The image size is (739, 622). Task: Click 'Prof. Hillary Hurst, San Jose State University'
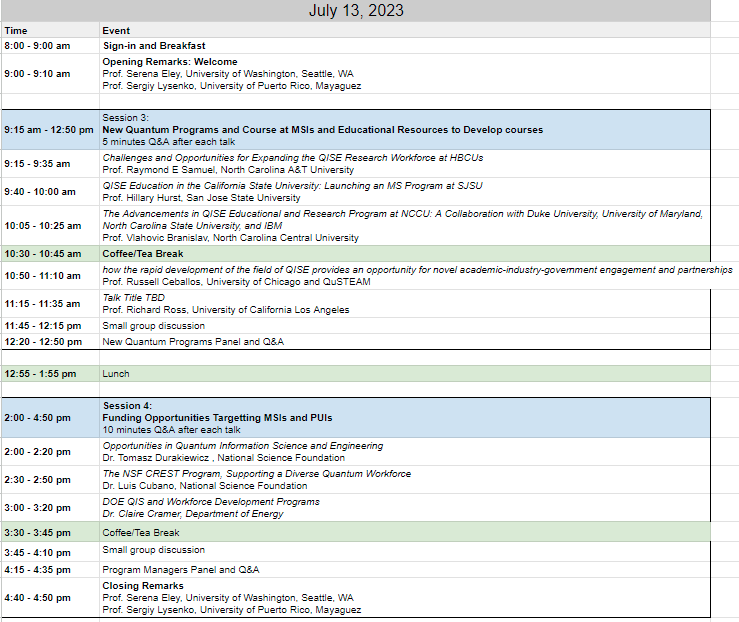point(201,198)
